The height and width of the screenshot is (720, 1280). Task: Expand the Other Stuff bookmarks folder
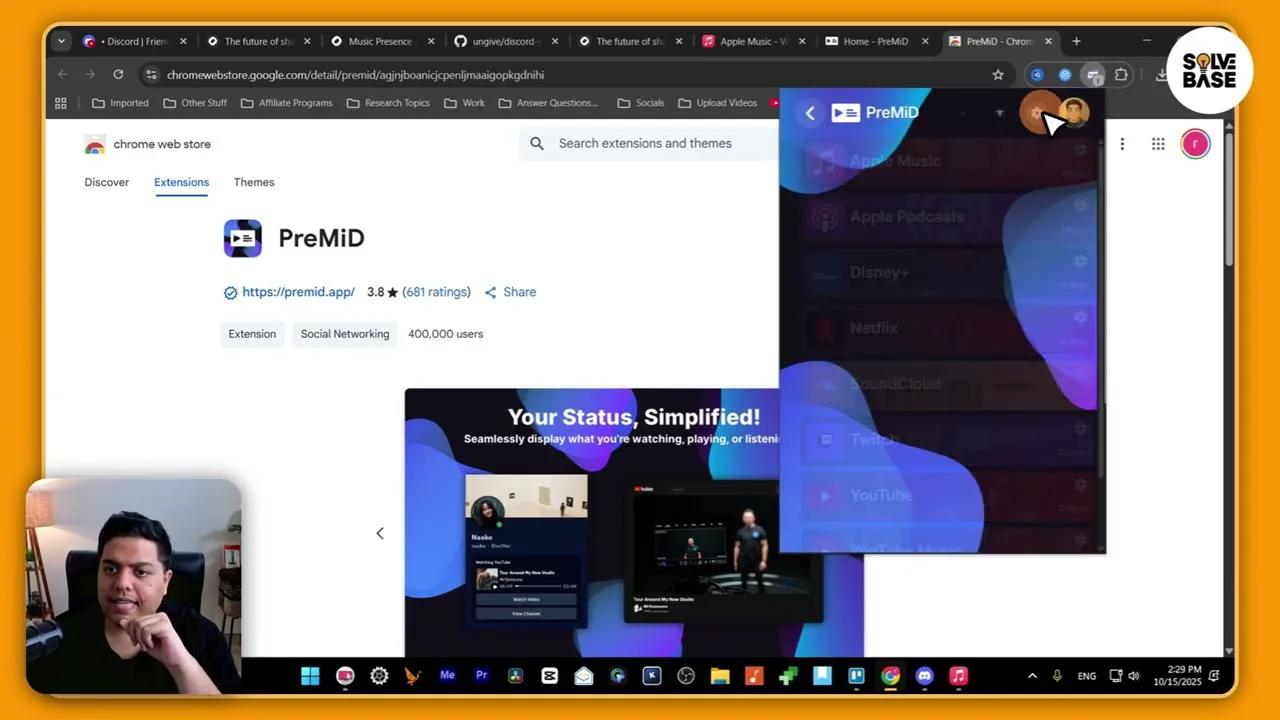pyautogui.click(x=204, y=102)
